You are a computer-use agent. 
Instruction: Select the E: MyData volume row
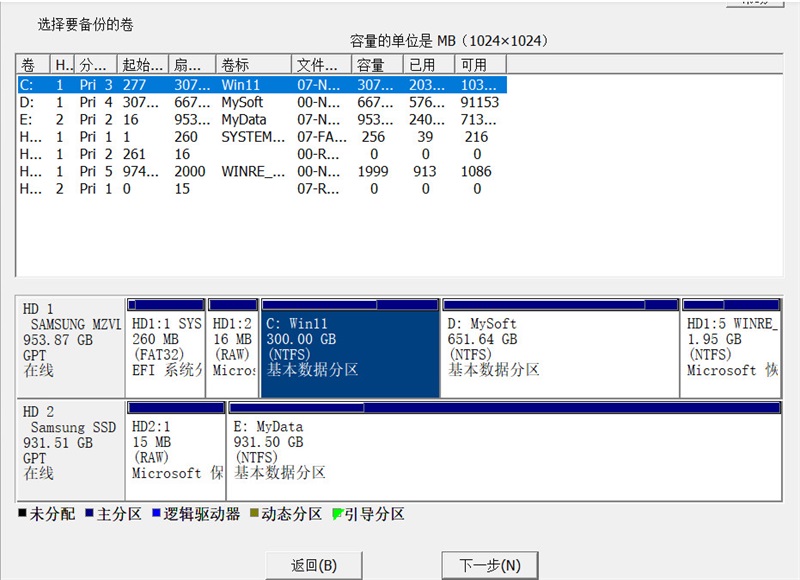(x=262, y=119)
